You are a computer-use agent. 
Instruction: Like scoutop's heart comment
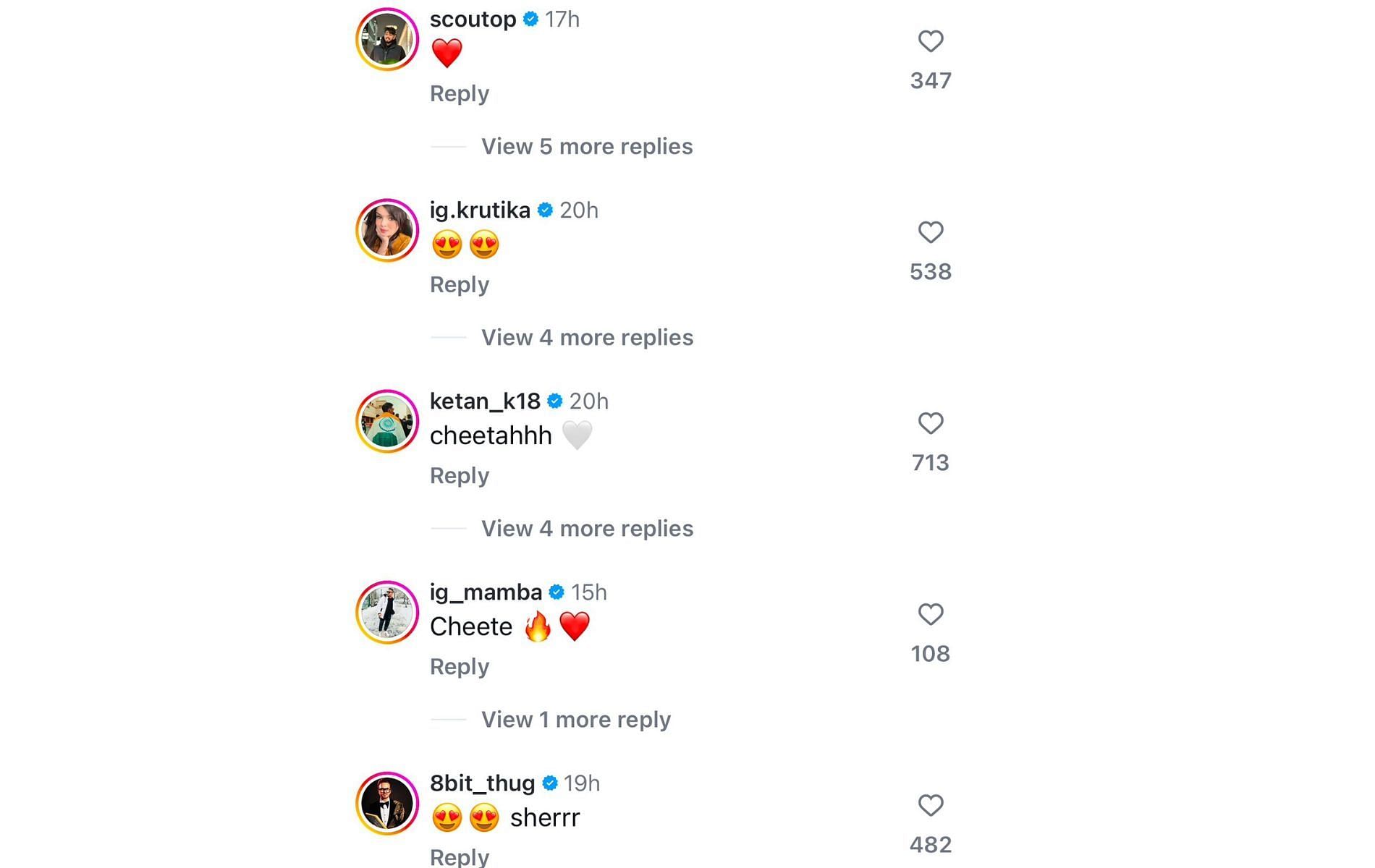tap(931, 41)
